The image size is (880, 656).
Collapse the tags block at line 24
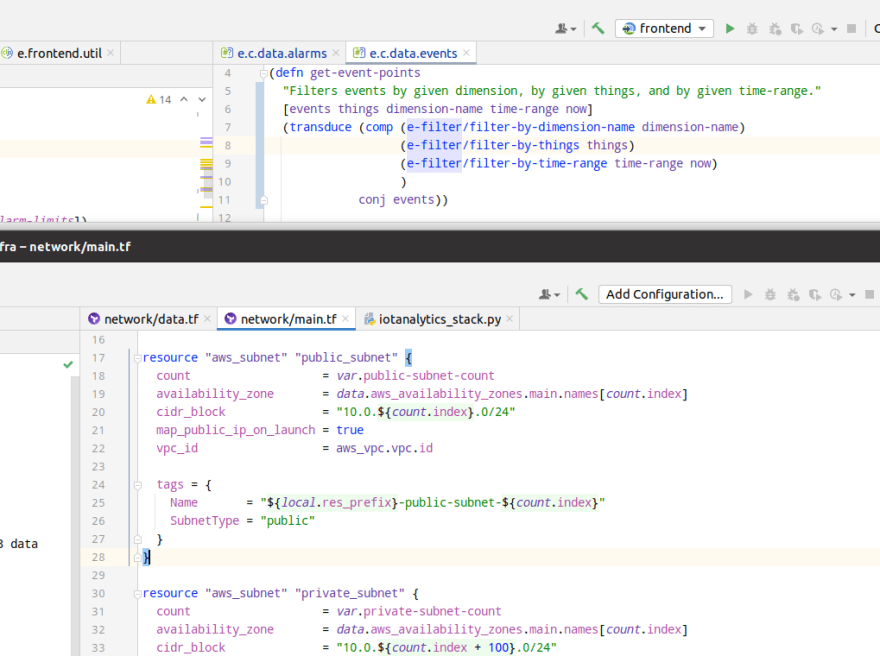[138, 485]
